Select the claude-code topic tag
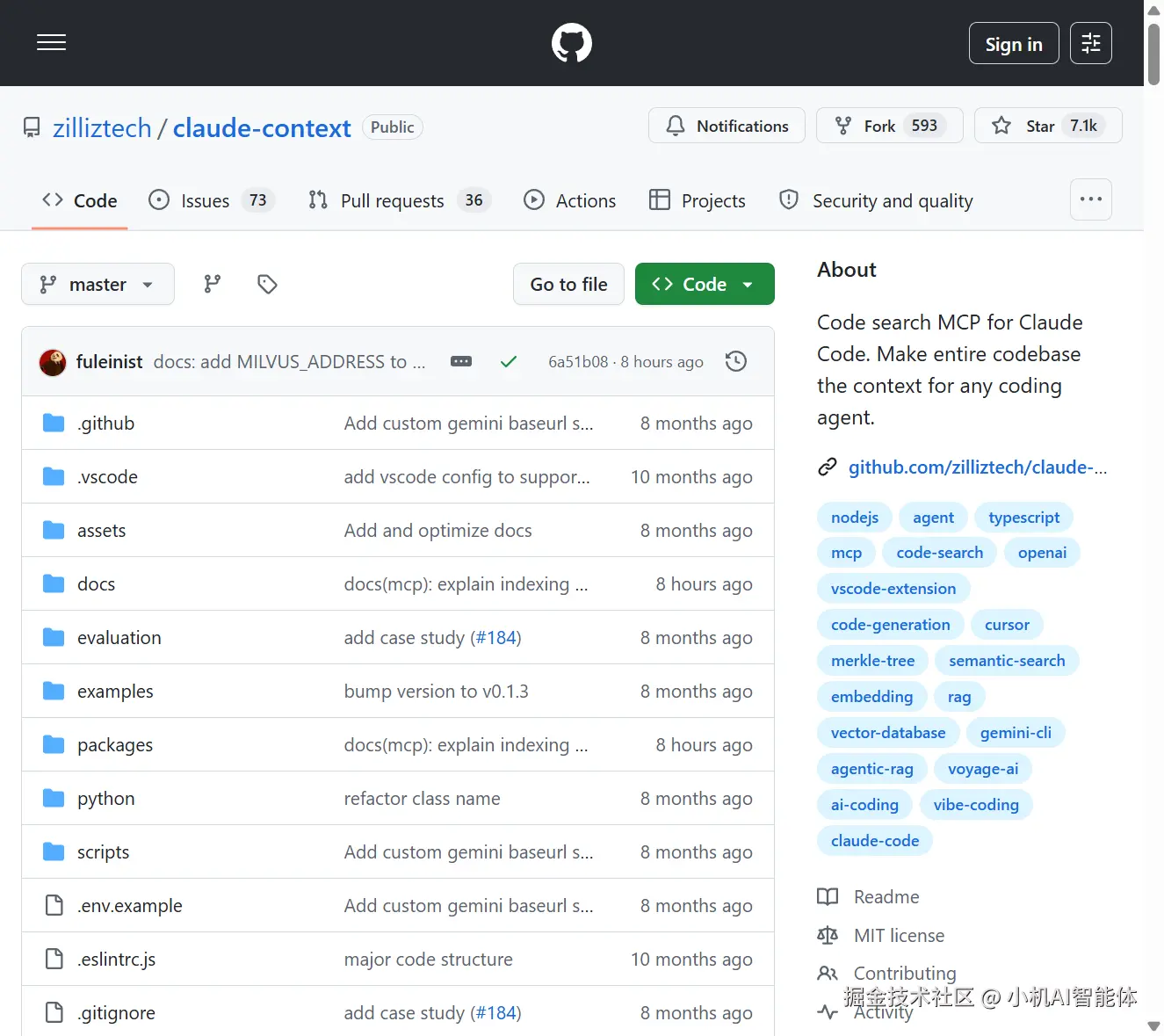Viewport: 1164px width, 1036px height. pos(875,840)
